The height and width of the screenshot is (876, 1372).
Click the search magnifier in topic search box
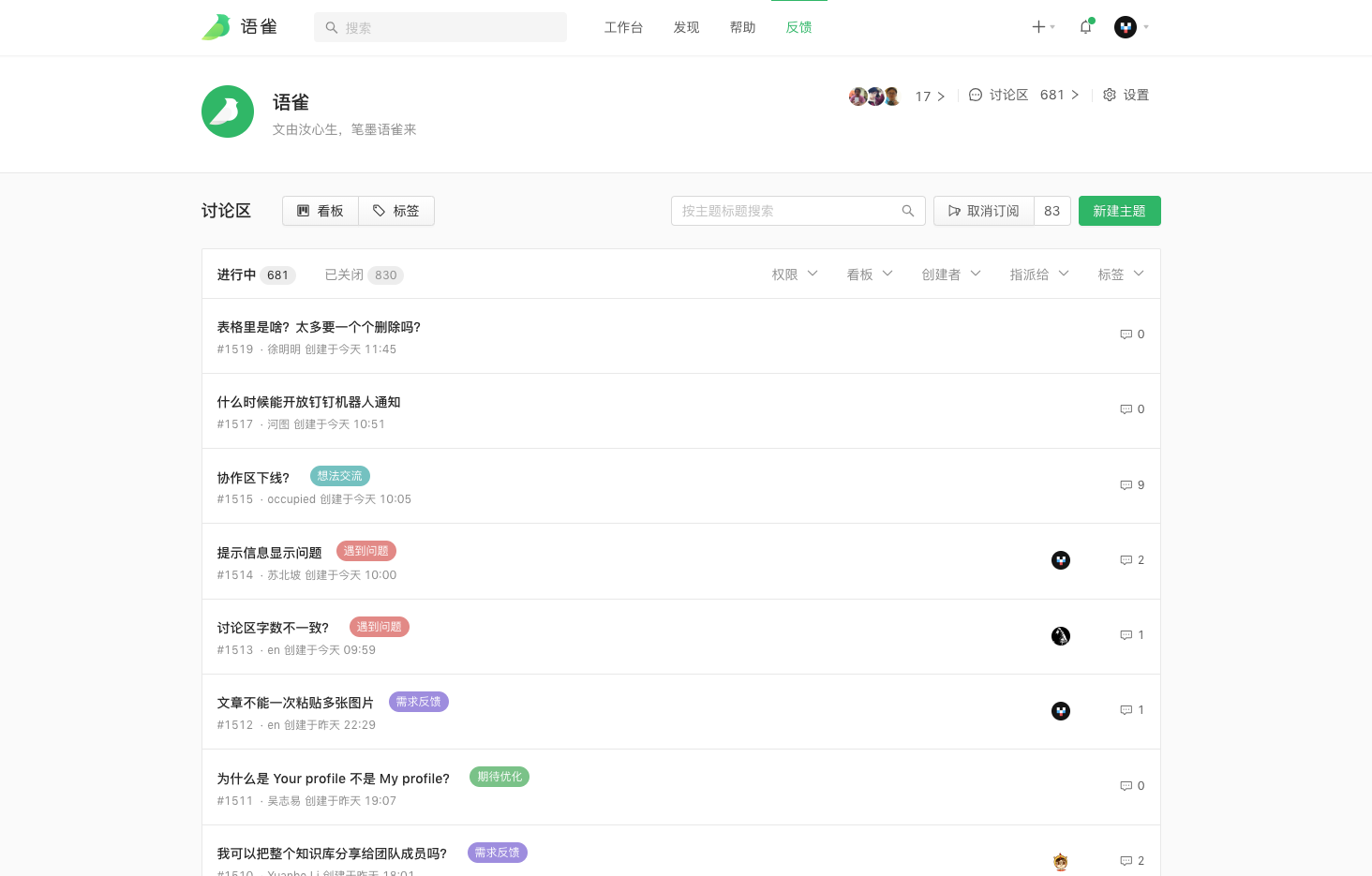click(x=907, y=211)
